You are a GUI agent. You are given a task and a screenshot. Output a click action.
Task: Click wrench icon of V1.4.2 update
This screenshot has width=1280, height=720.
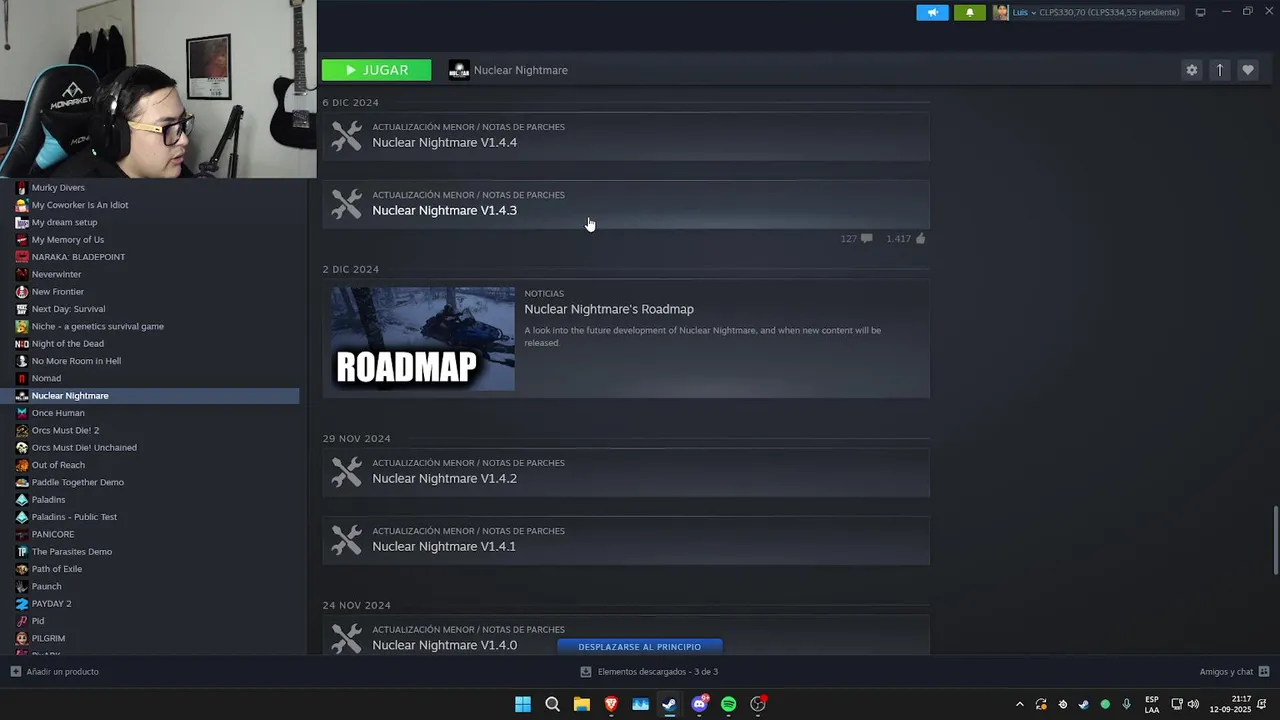[346, 472]
